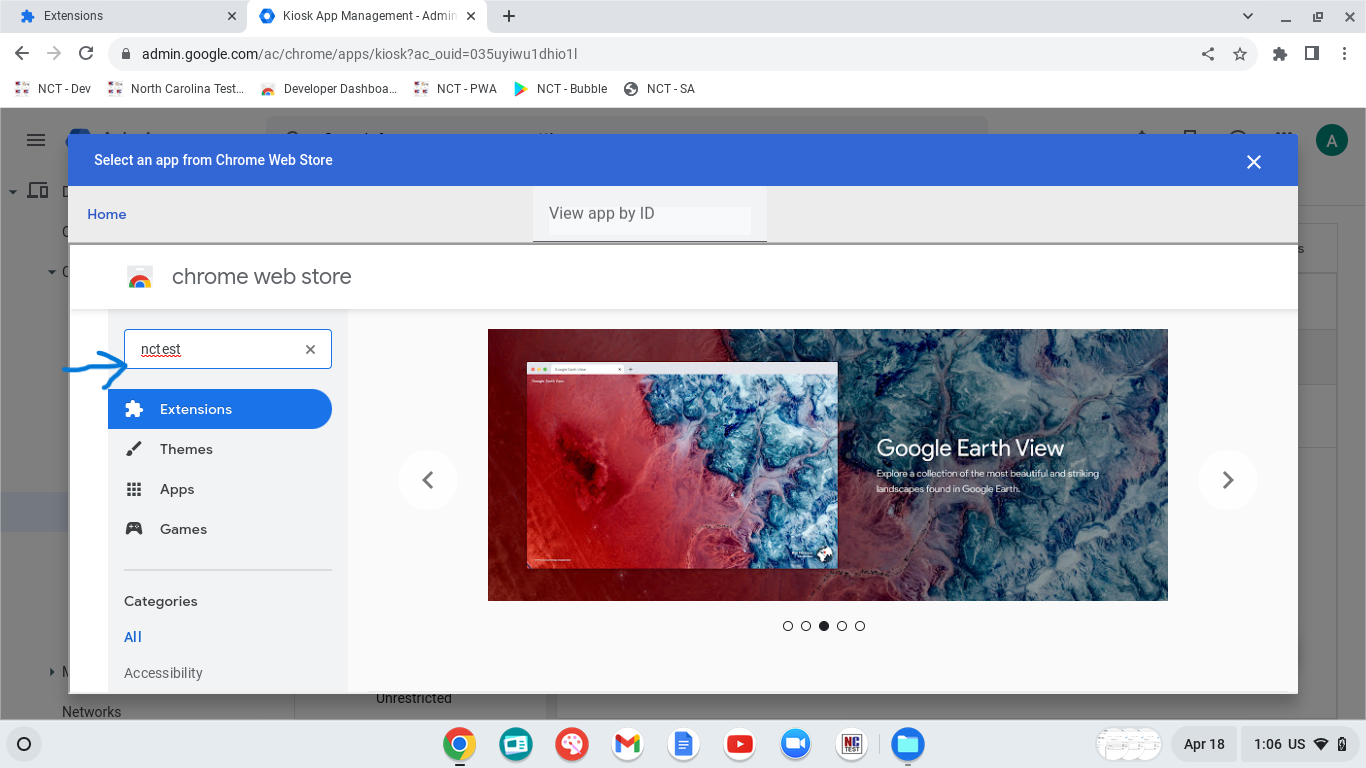
Task: Launch YouTube from the shelf
Action: point(740,744)
